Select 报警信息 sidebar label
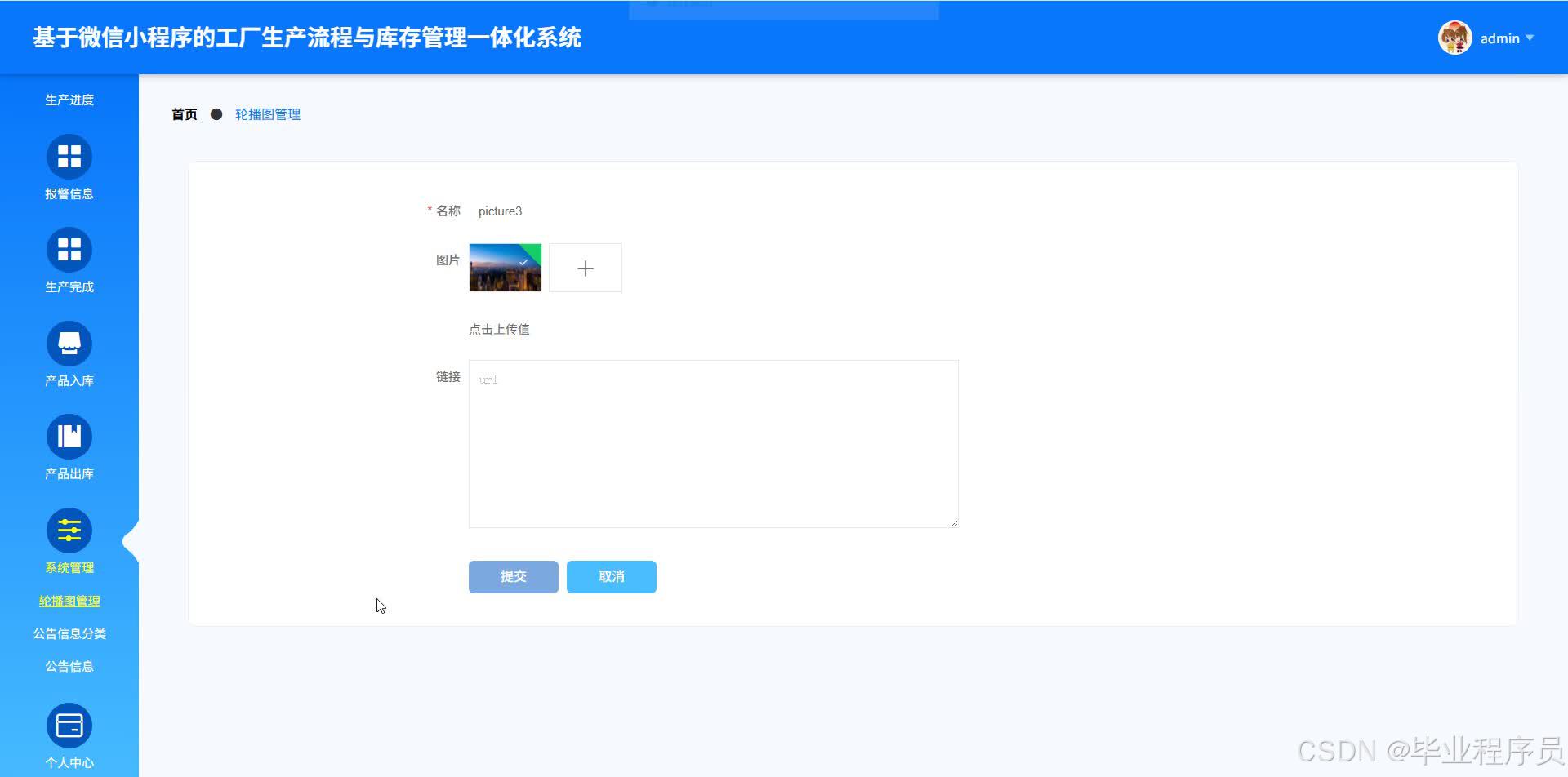The image size is (1568, 777). (x=69, y=193)
